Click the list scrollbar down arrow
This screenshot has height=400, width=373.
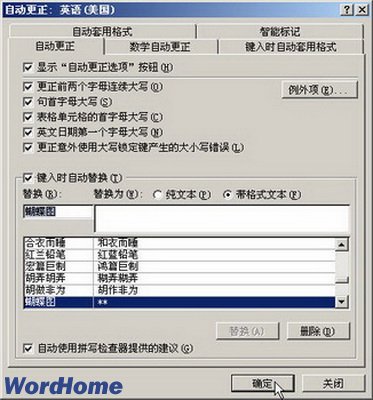pos(342,302)
